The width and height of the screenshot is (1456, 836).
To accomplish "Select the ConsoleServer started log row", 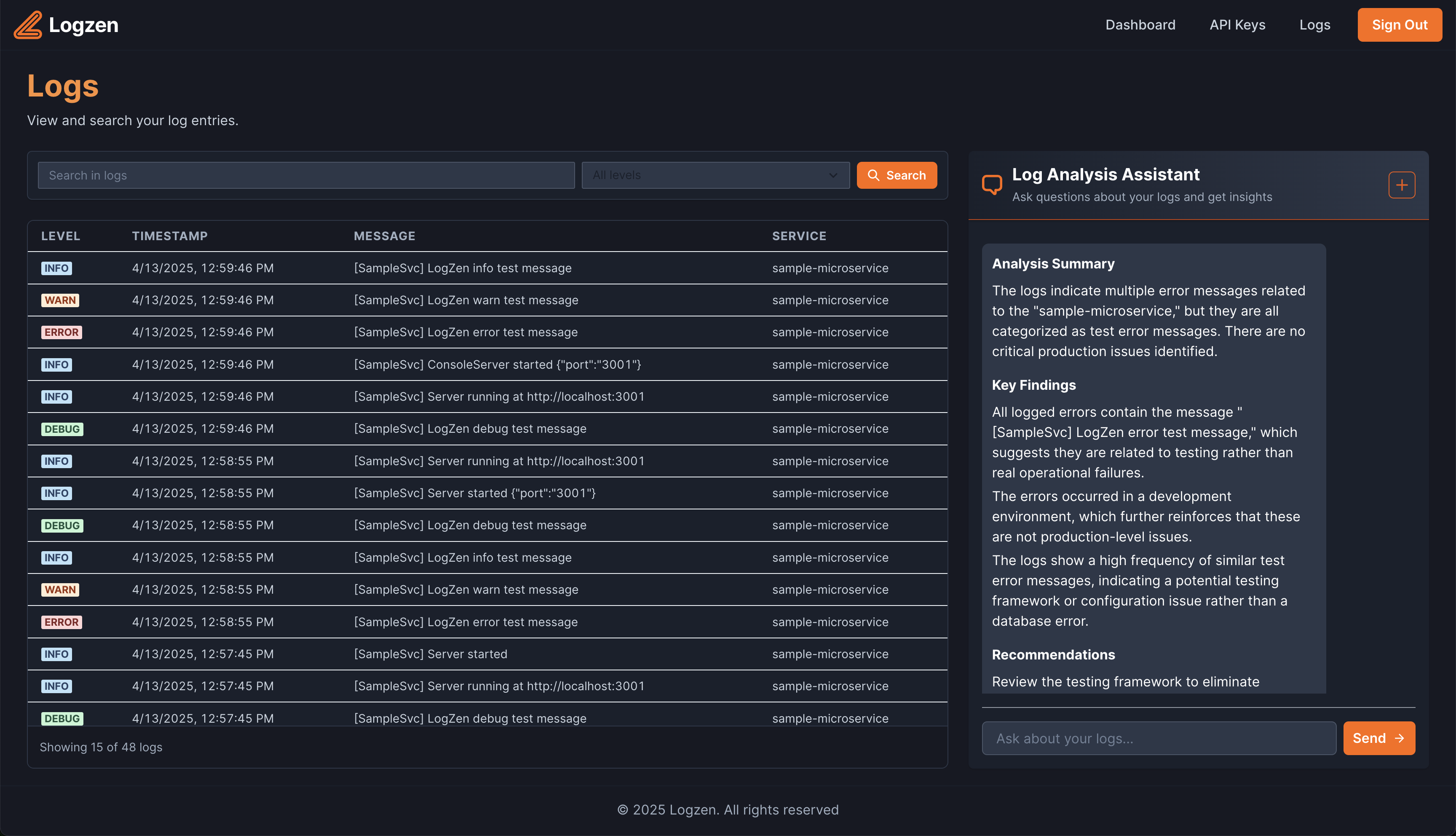I will tap(497, 364).
